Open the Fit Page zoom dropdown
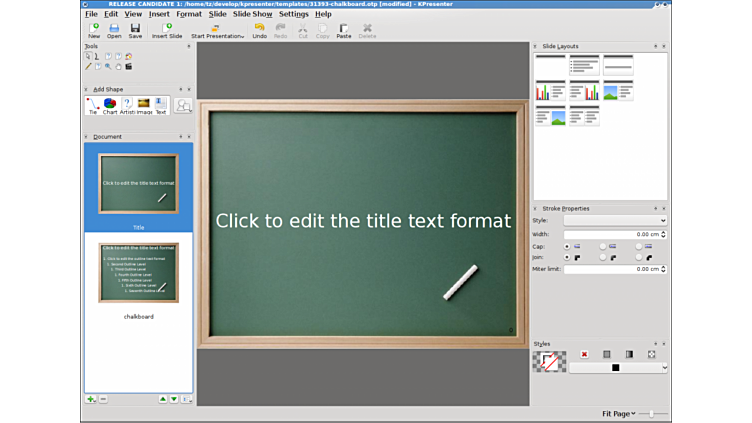This screenshot has width=752, height=423. point(618,413)
